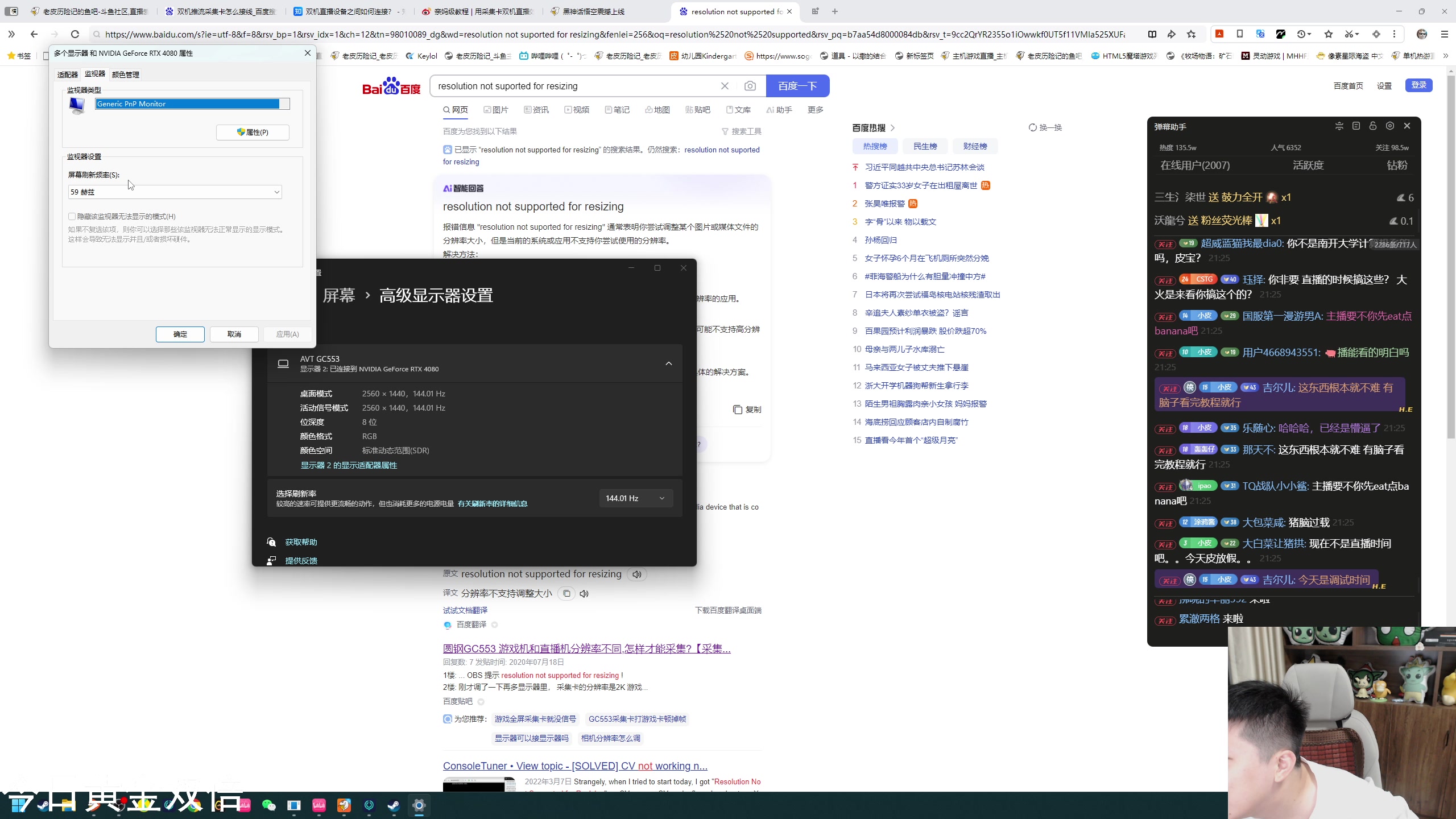Viewport: 1456px width, 819px height.
Task: Click the browser address bar URL
Action: click(614, 34)
